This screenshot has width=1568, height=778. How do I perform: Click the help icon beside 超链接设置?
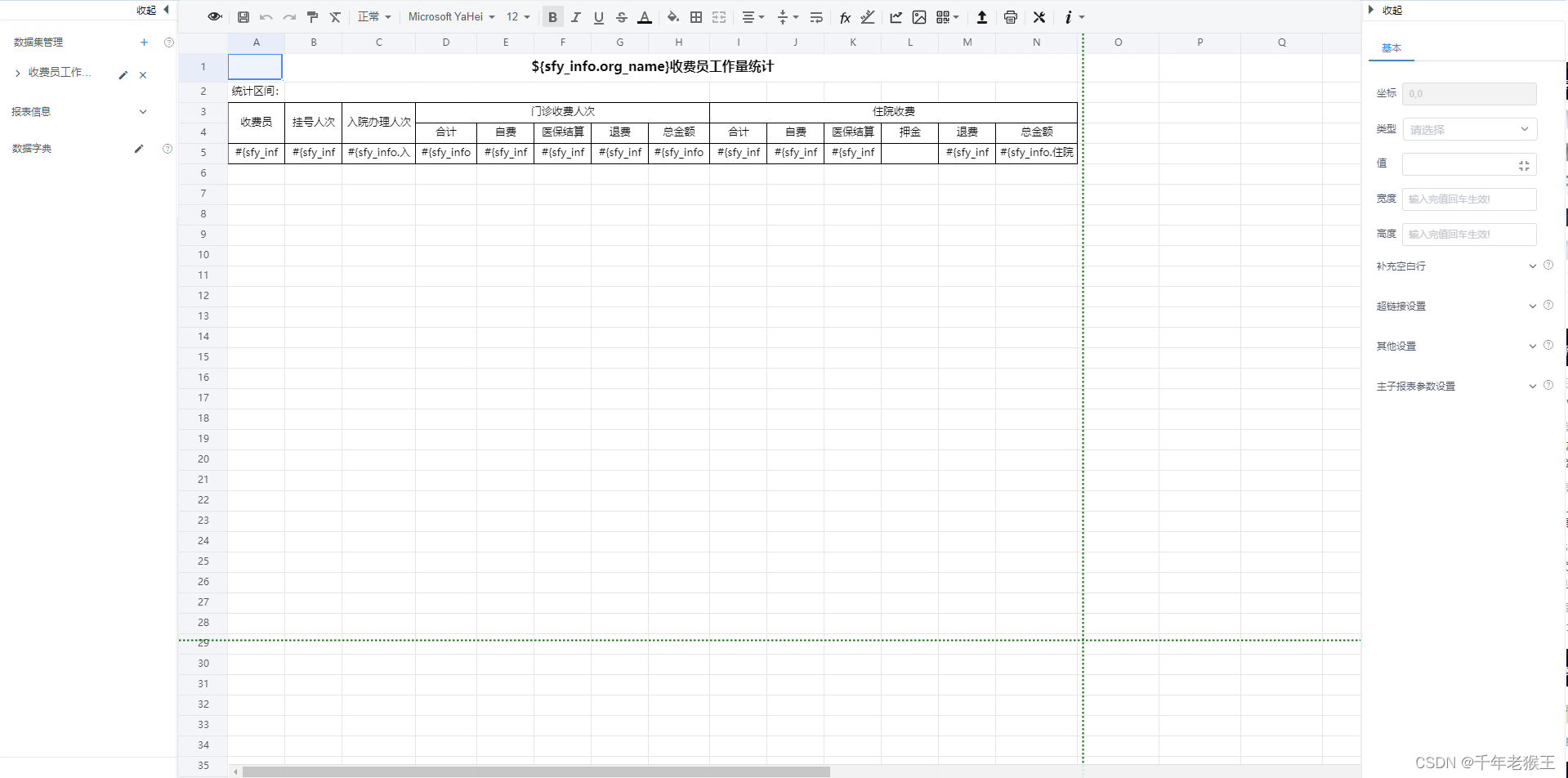[1548, 305]
